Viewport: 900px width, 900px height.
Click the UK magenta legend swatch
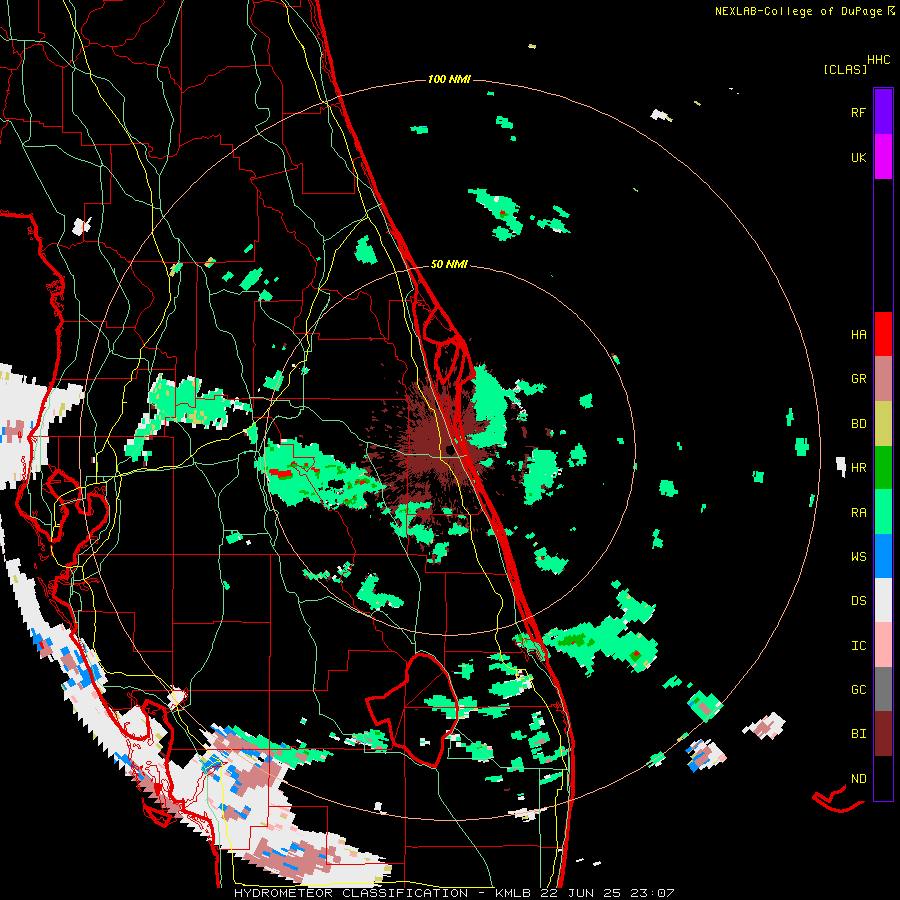[883, 157]
